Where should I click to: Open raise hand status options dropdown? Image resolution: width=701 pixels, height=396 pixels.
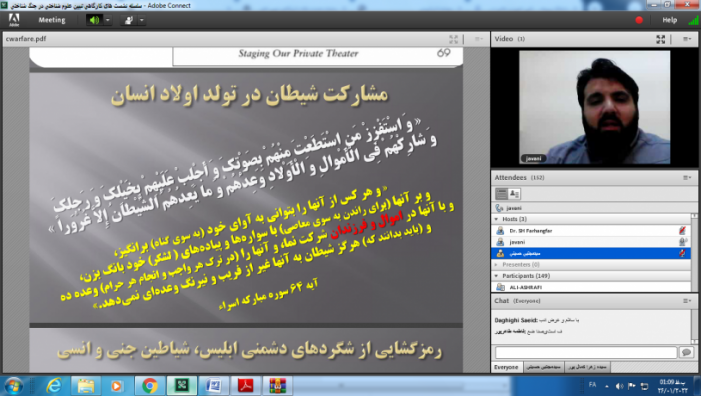tap(142, 20)
